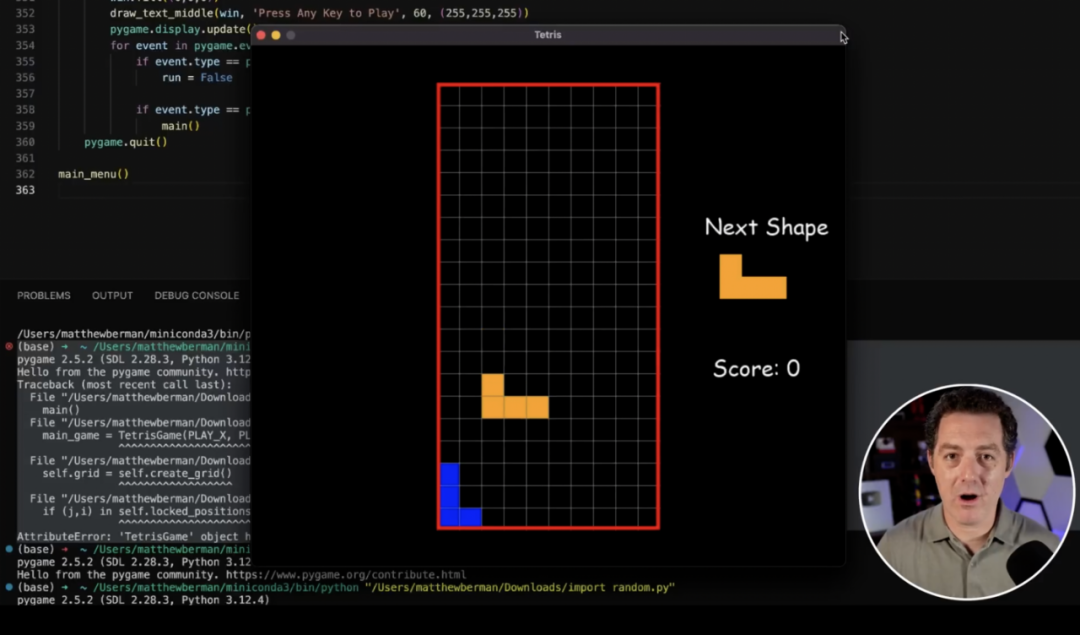Click the red error marker beside first terminal command
1080x635 pixels.
9,346
